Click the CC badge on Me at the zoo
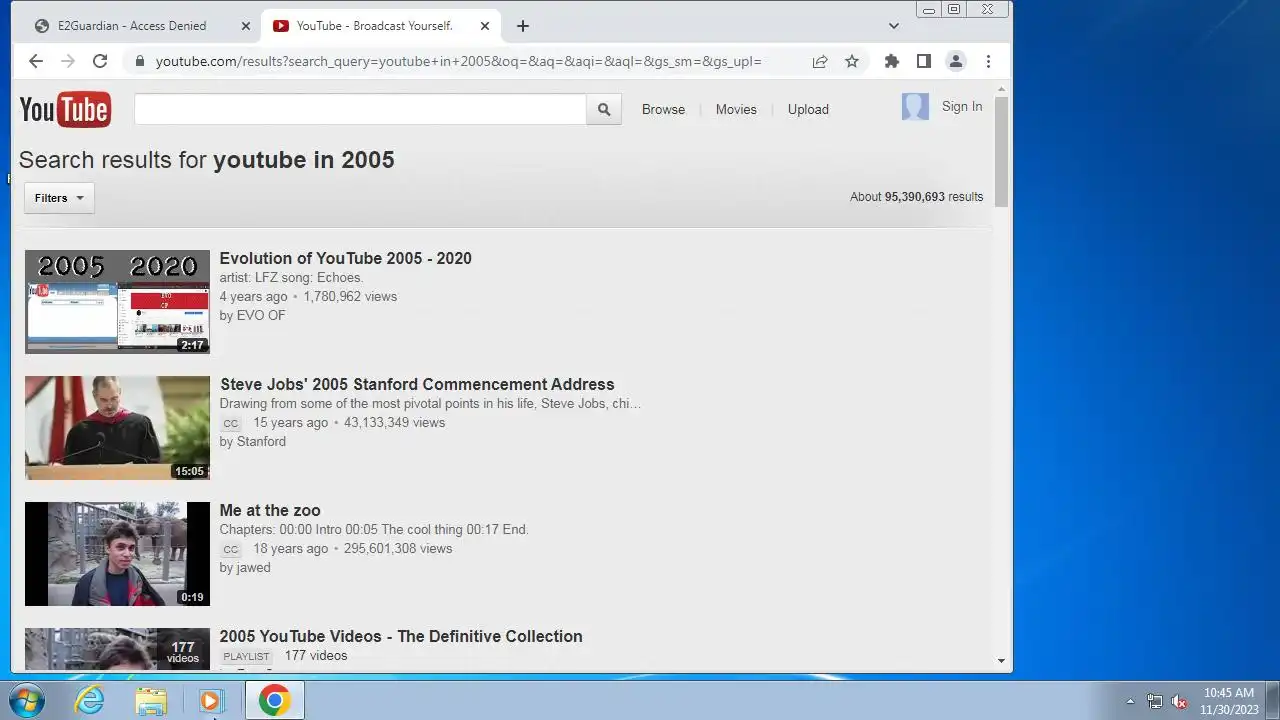The image size is (1280, 720). click(231, 549)
